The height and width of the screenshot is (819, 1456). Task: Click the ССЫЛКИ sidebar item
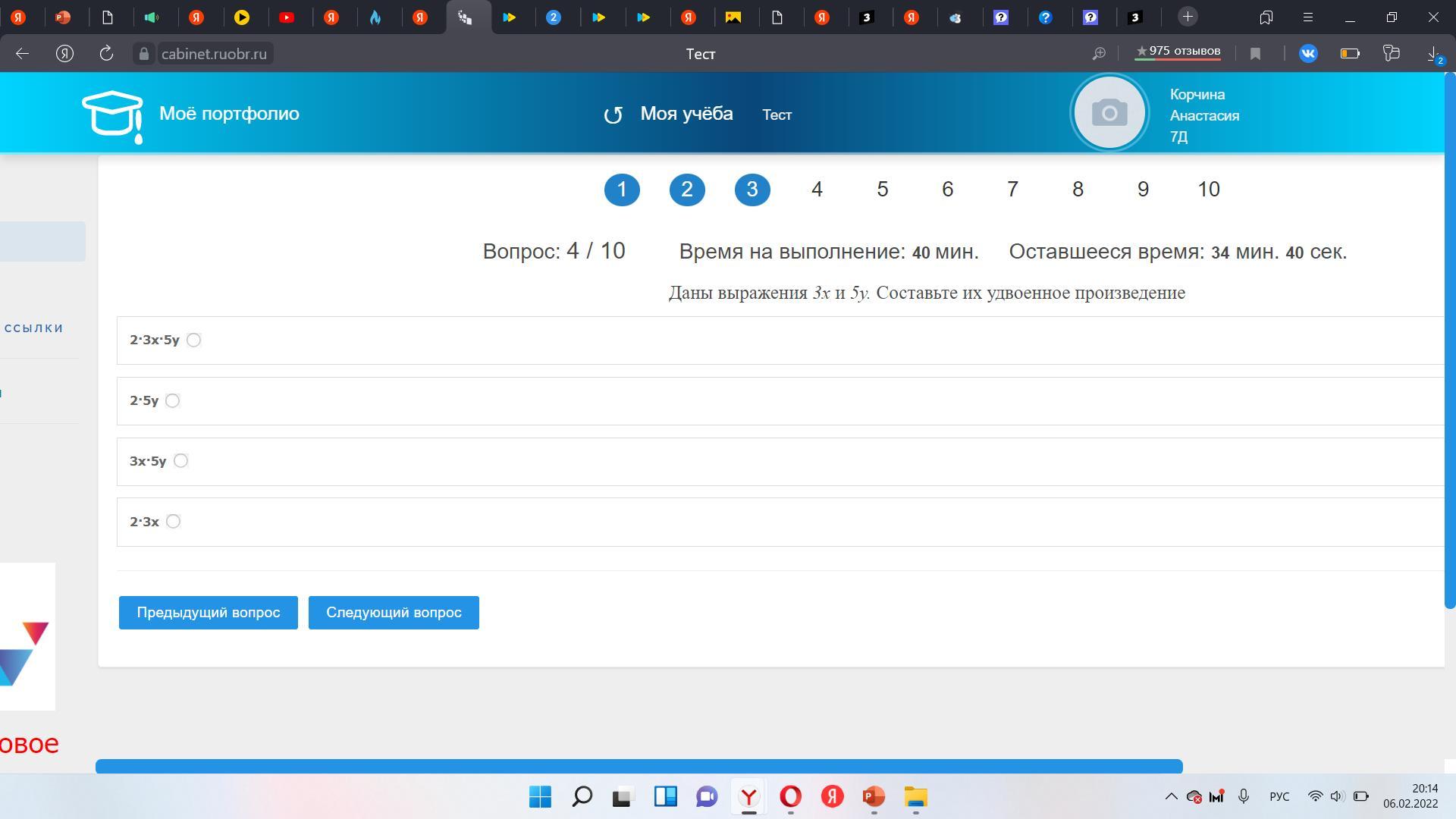pyautogui.click(x=34, y=328)
